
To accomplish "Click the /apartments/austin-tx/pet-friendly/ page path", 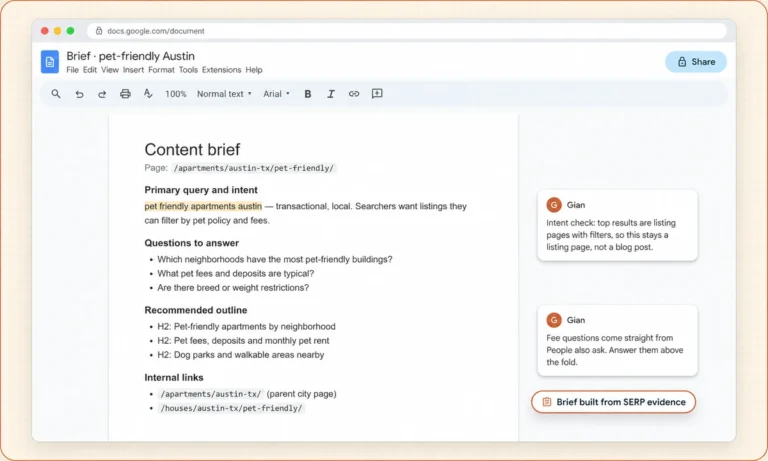I will [254, 168].
